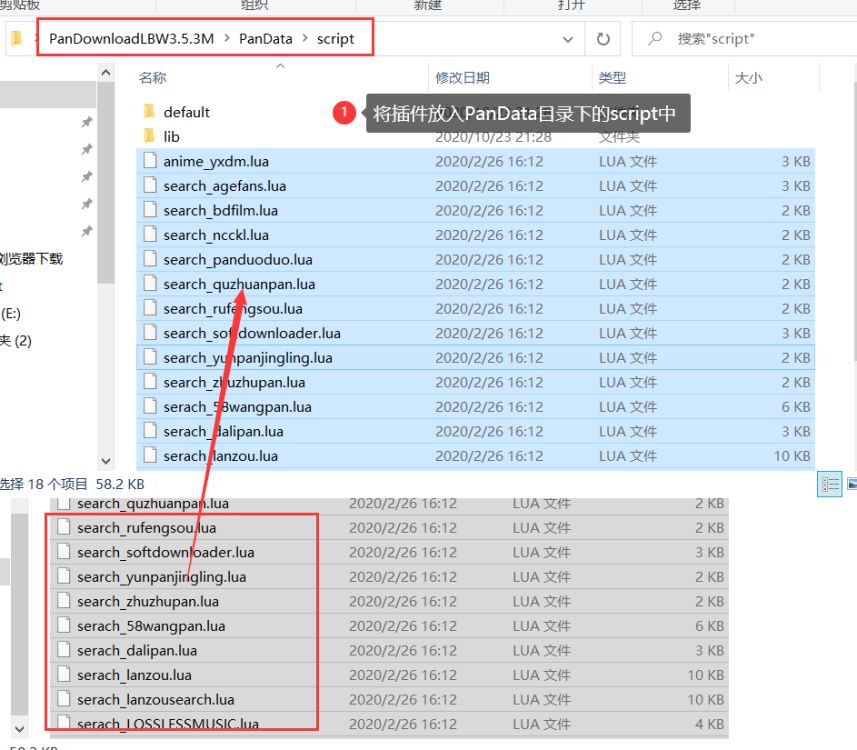Click script breadcrumb in address bar

point(336,39)
